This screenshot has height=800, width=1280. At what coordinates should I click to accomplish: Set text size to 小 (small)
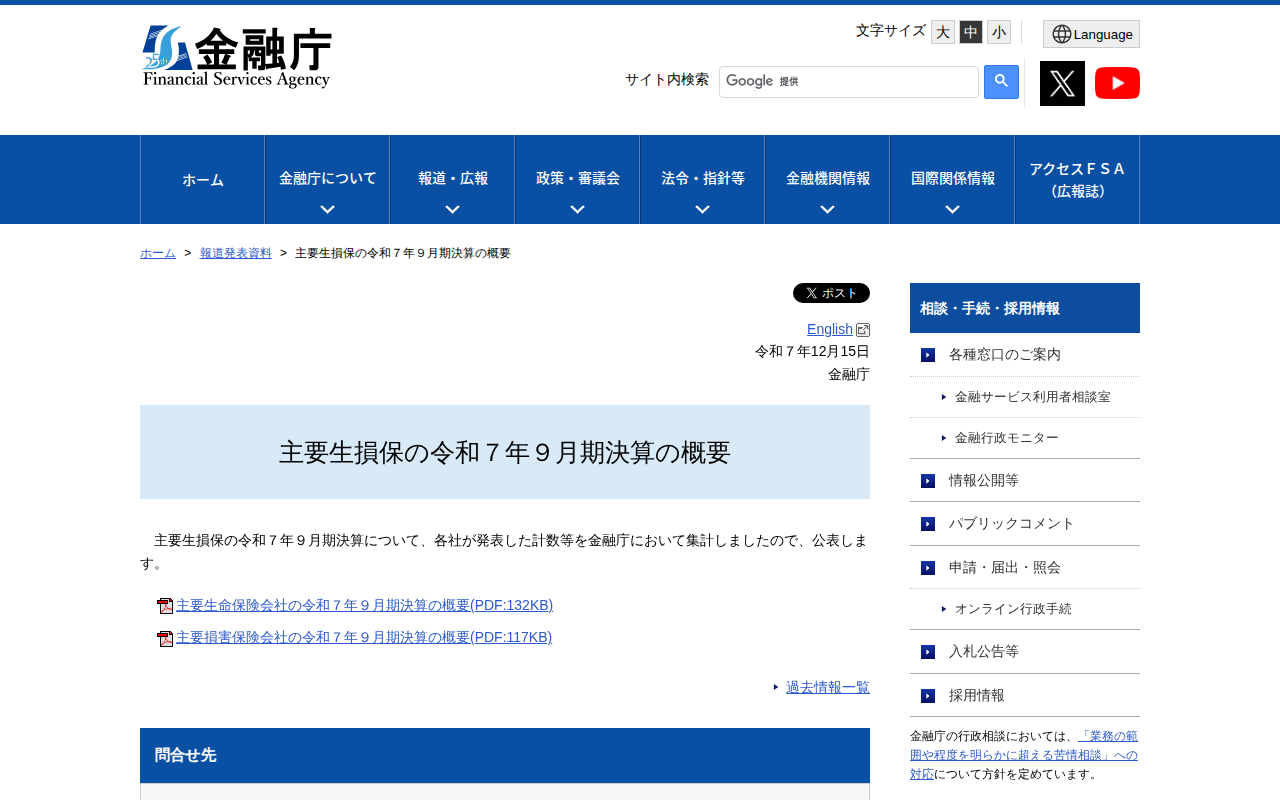click(999, 32)
